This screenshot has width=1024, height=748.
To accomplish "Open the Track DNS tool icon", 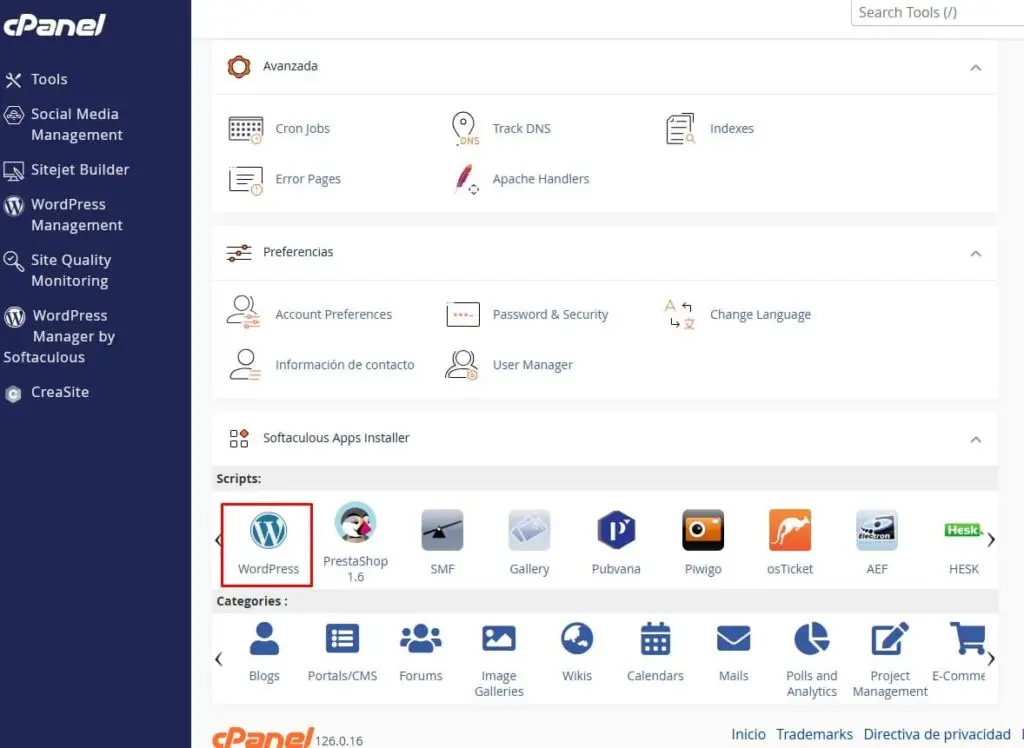I will [x=464, y=128].
